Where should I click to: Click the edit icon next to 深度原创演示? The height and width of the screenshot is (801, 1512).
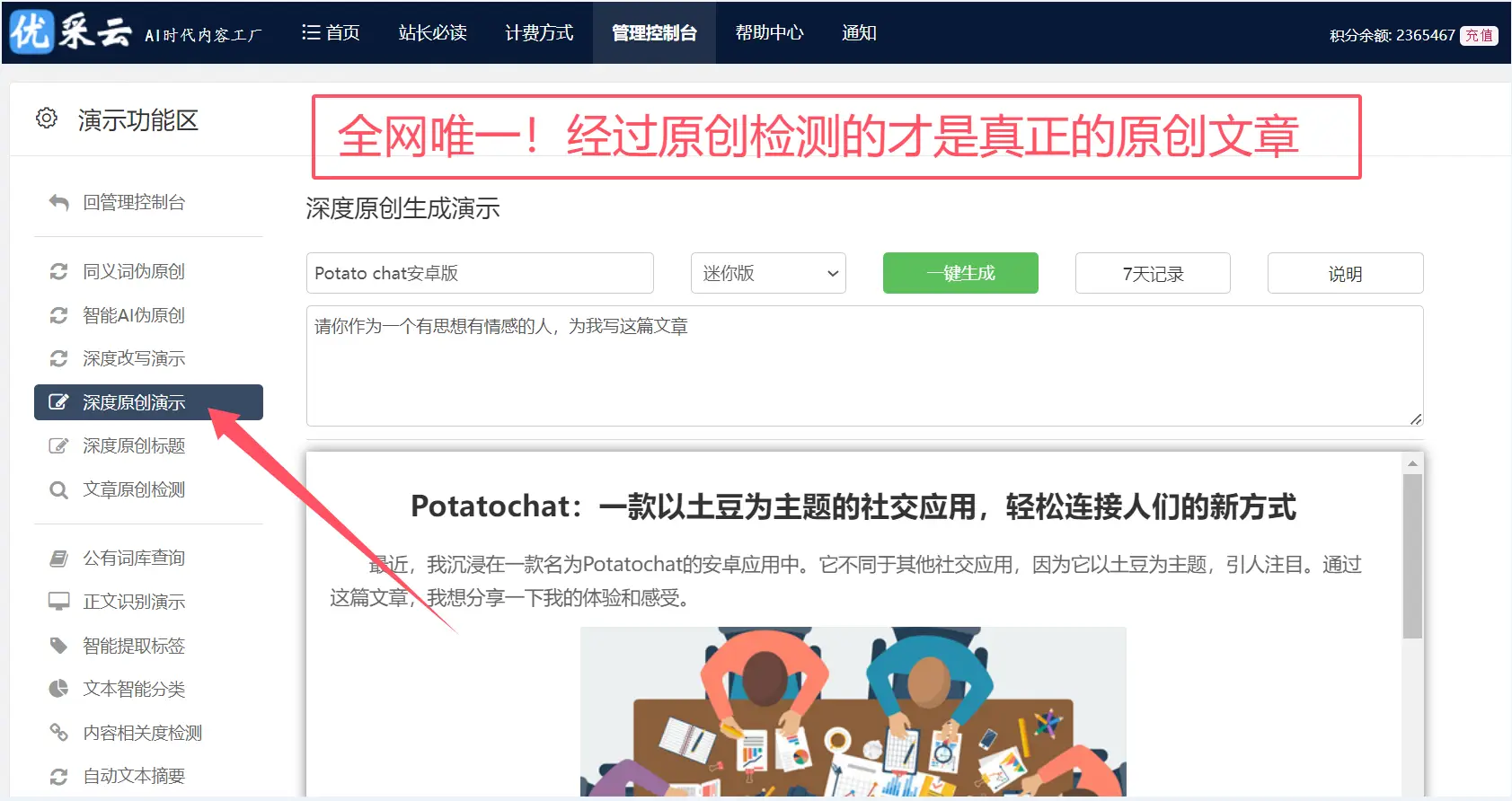click(x=58, y=402)
